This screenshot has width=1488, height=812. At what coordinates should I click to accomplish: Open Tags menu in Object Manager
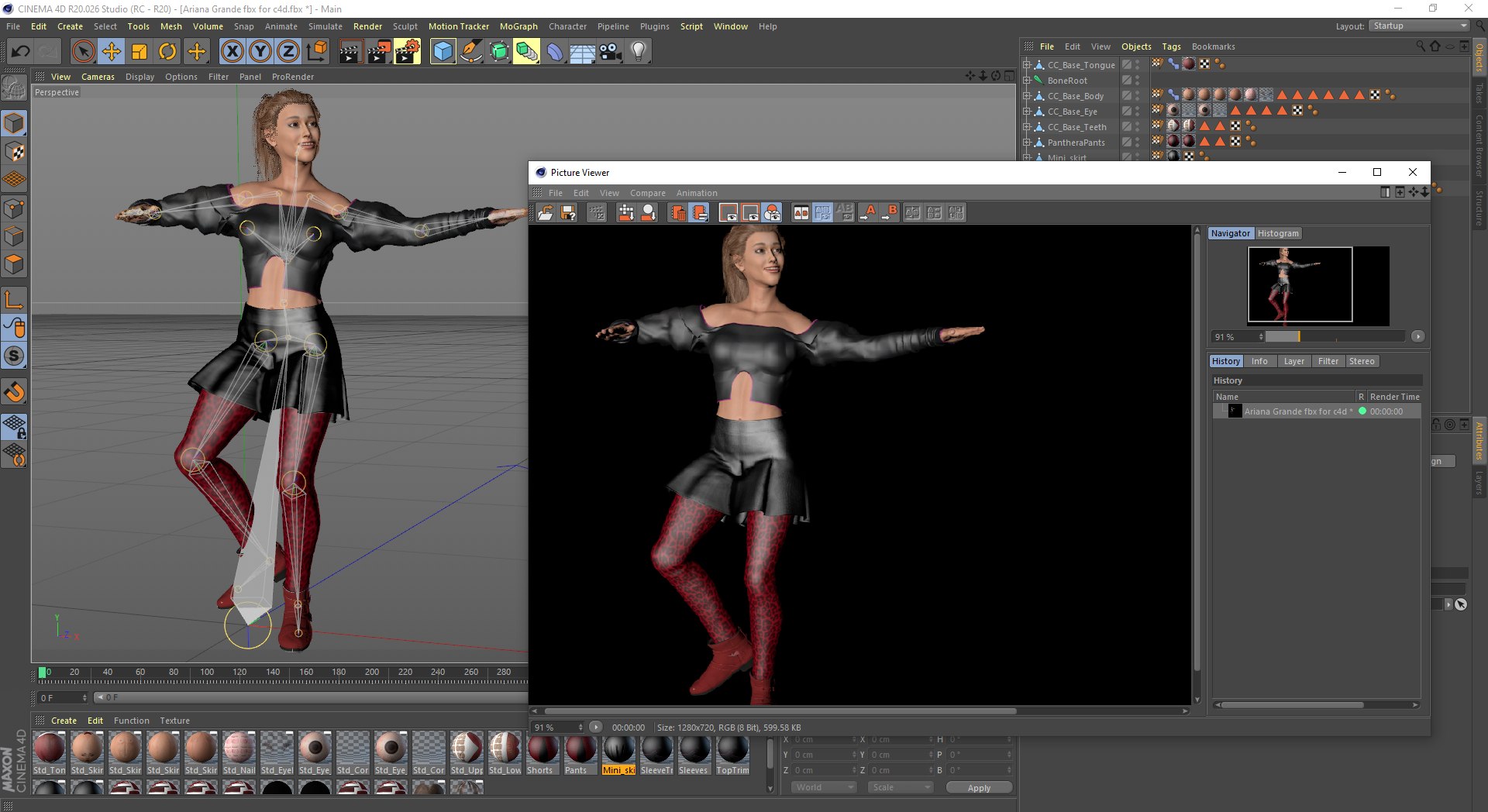(1171, 46)
